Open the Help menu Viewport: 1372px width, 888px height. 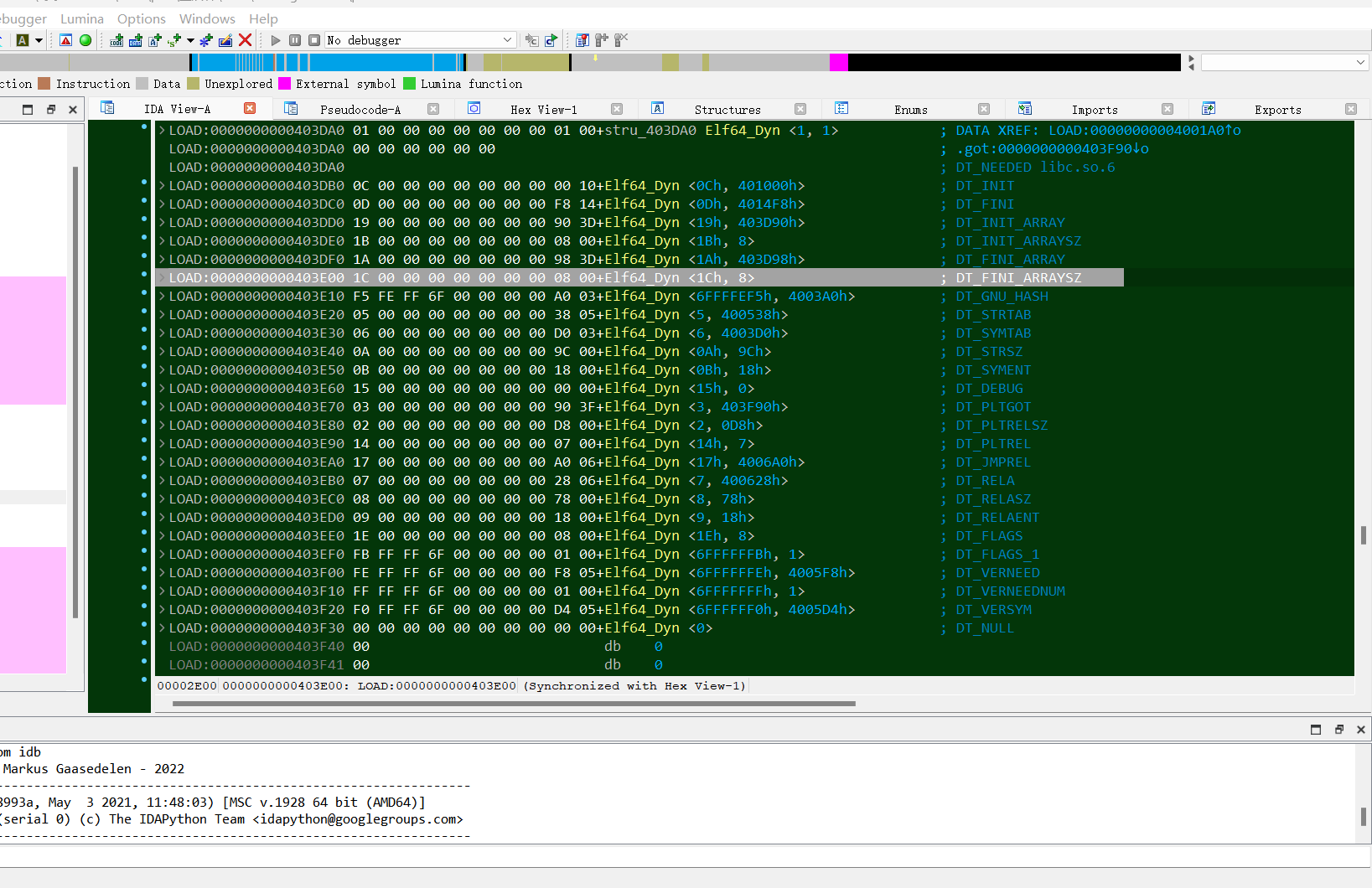tap(263, 18)
